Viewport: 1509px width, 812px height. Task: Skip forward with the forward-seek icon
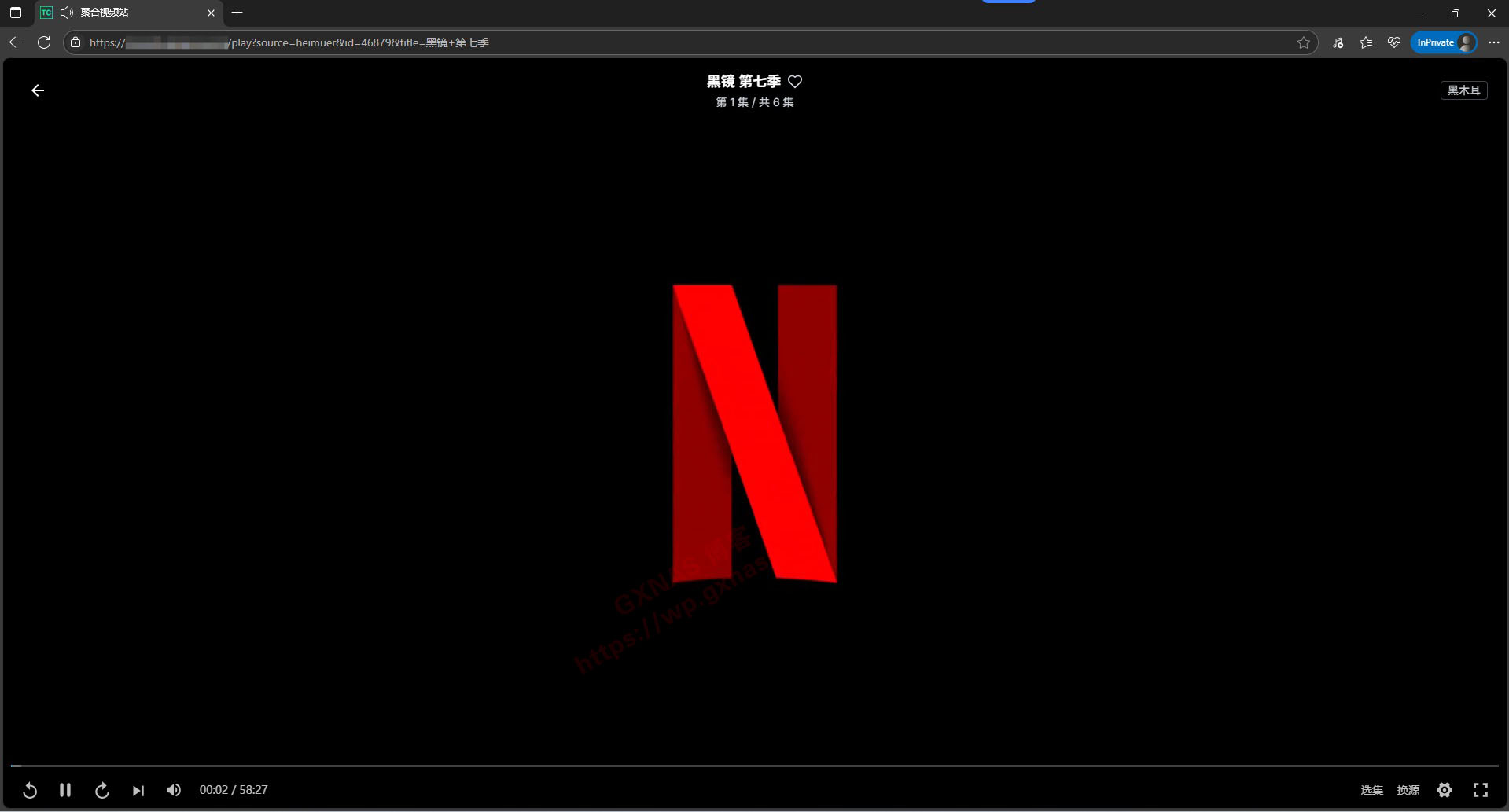pyautogui.click(x=102, y=790)
